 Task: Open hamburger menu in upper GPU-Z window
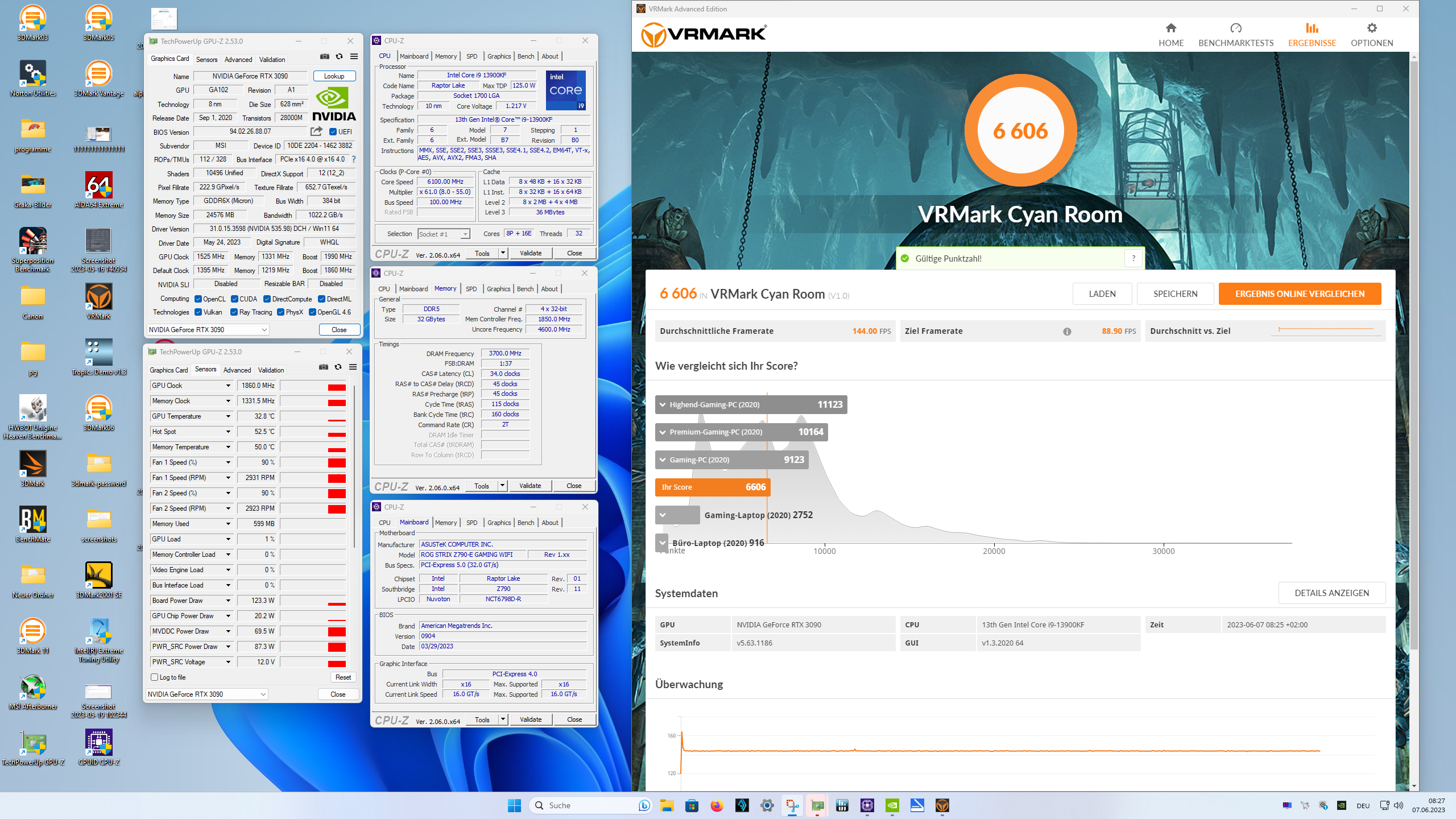[x=354, y=56]
